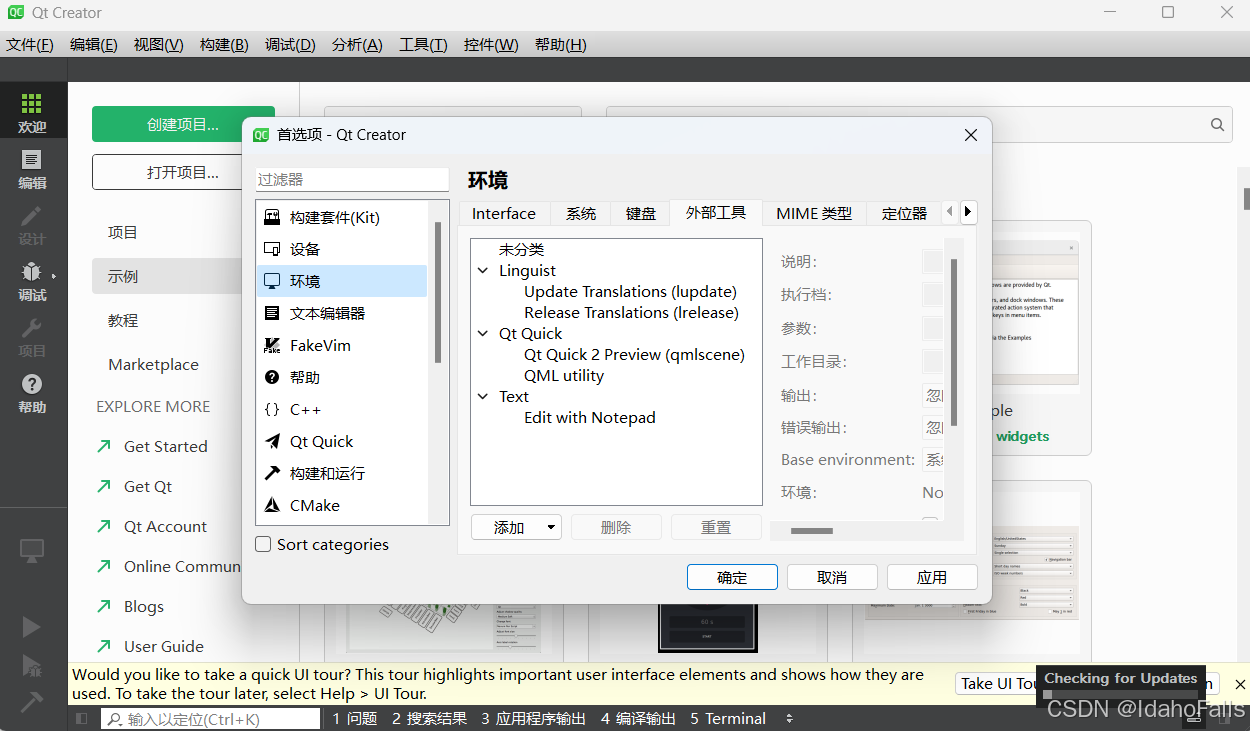Image resolution: width=1250 pixels, height=731 pixels.
Task: Open the 项目 mode in the left mode bar
Action: coord(32,337)
